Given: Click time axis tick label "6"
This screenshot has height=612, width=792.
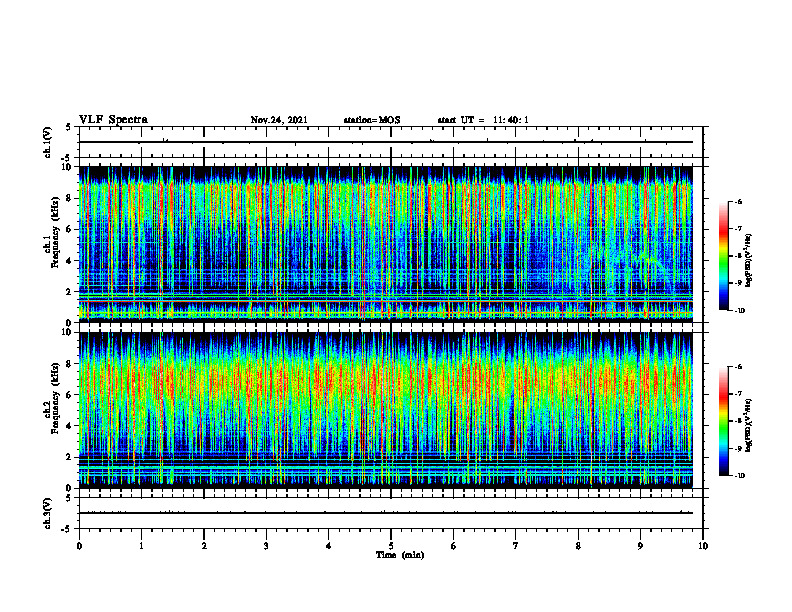Looking at the screenshot, I should [454, 546].
